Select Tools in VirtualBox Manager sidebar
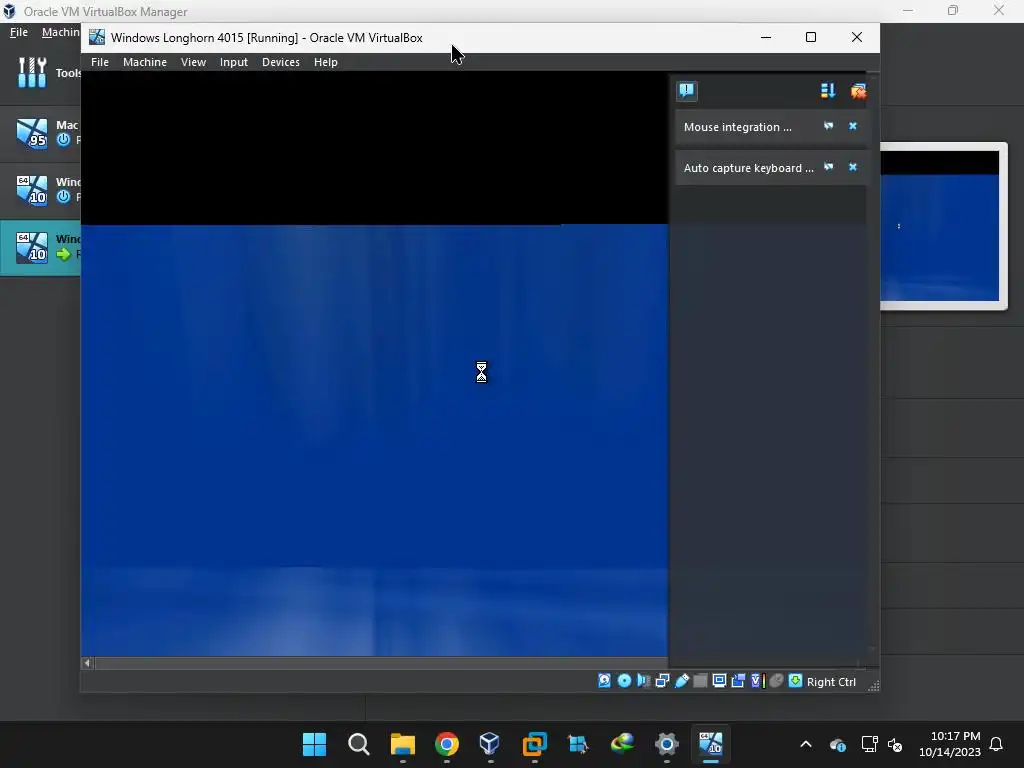Image resolution: width=1024 pixels, height=768 pixels. click(40, 72)
